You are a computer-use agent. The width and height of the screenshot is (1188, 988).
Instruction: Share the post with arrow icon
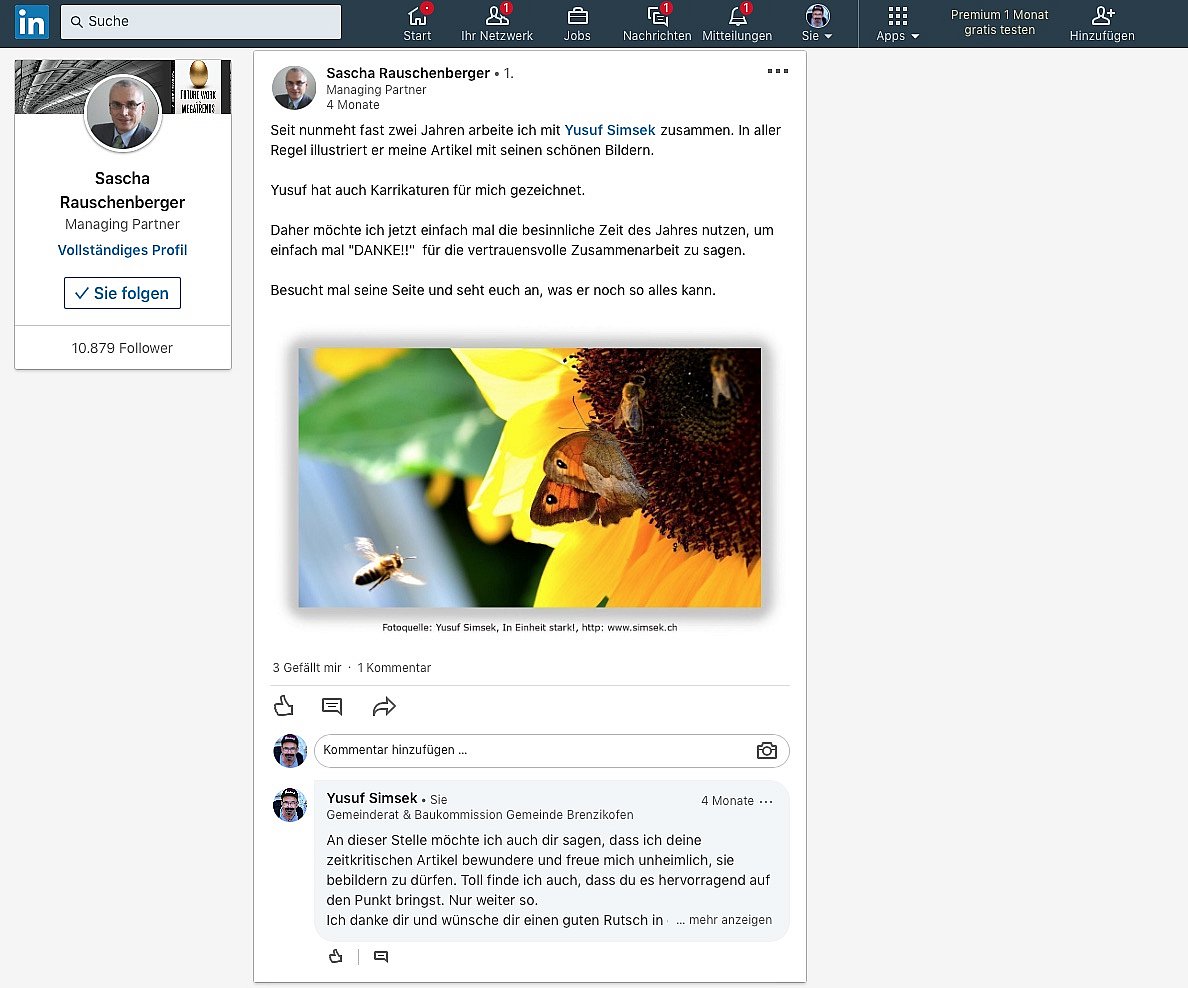point(384,707)
